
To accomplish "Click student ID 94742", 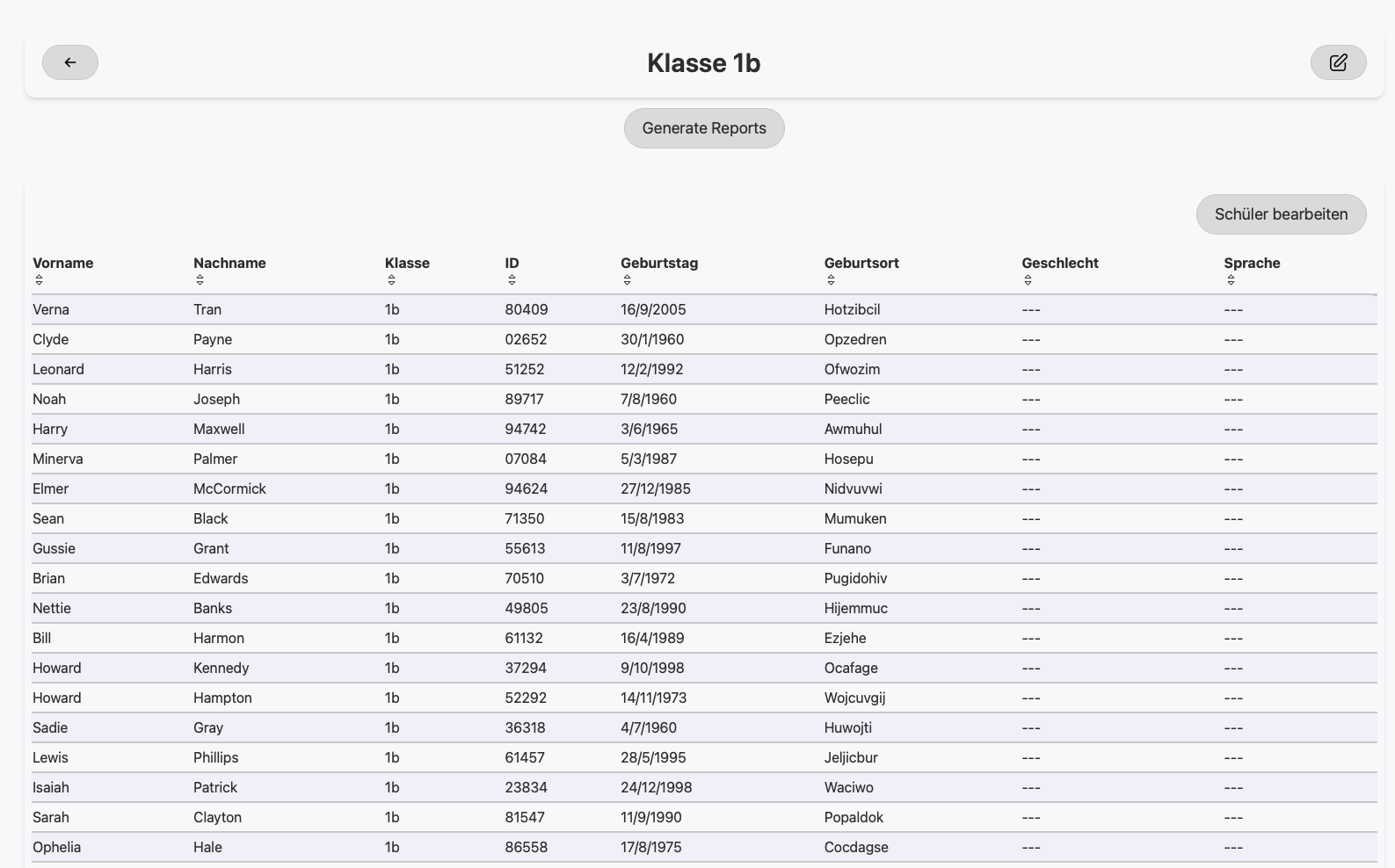I will (526, 430).
